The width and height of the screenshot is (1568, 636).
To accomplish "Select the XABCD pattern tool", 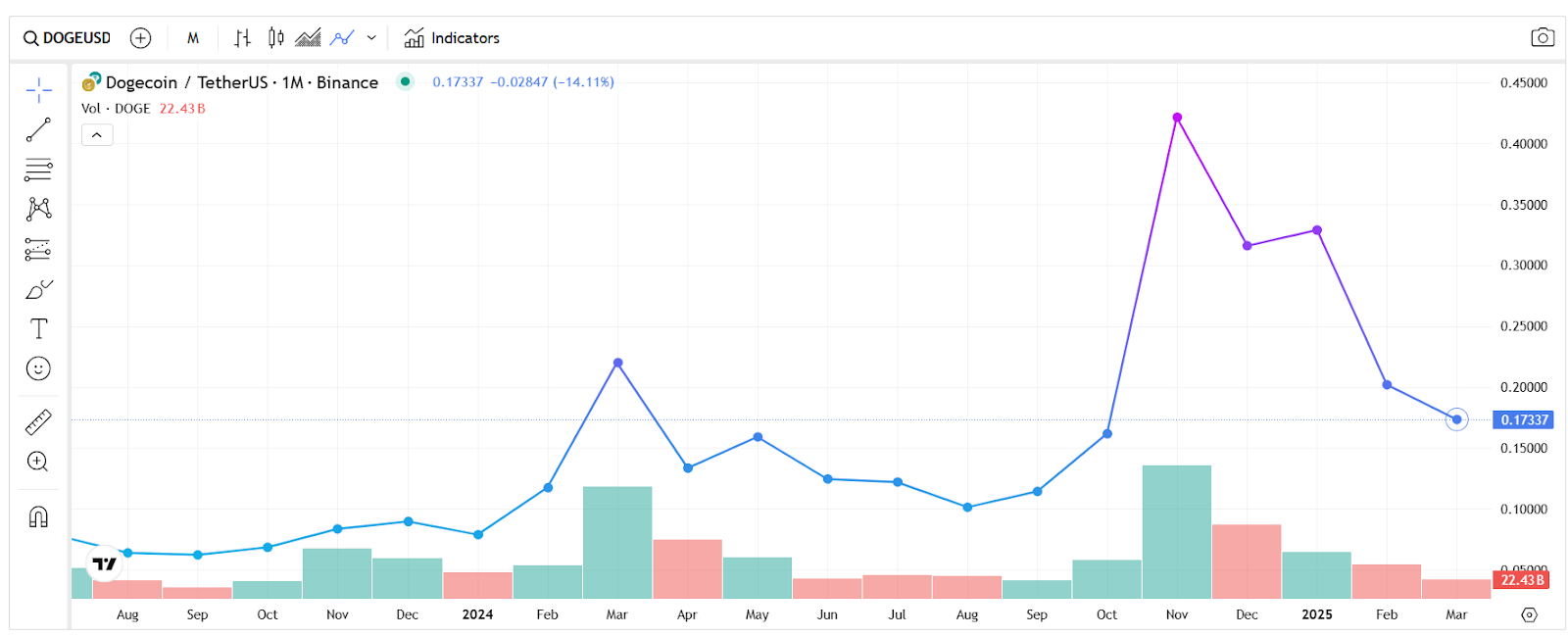I will click(38, 209).
